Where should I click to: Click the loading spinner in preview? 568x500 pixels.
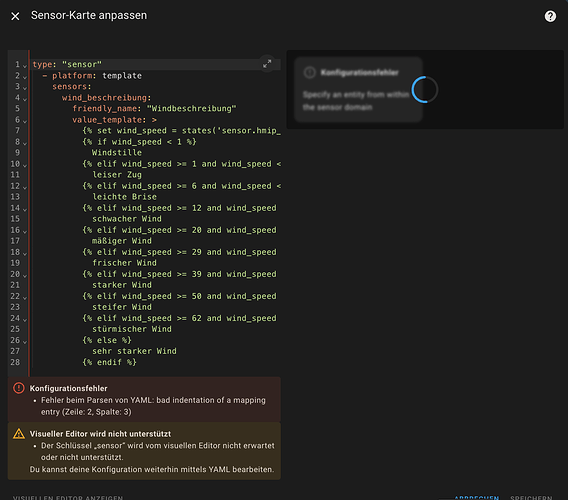pyautogui.click(x=425, y=89)
